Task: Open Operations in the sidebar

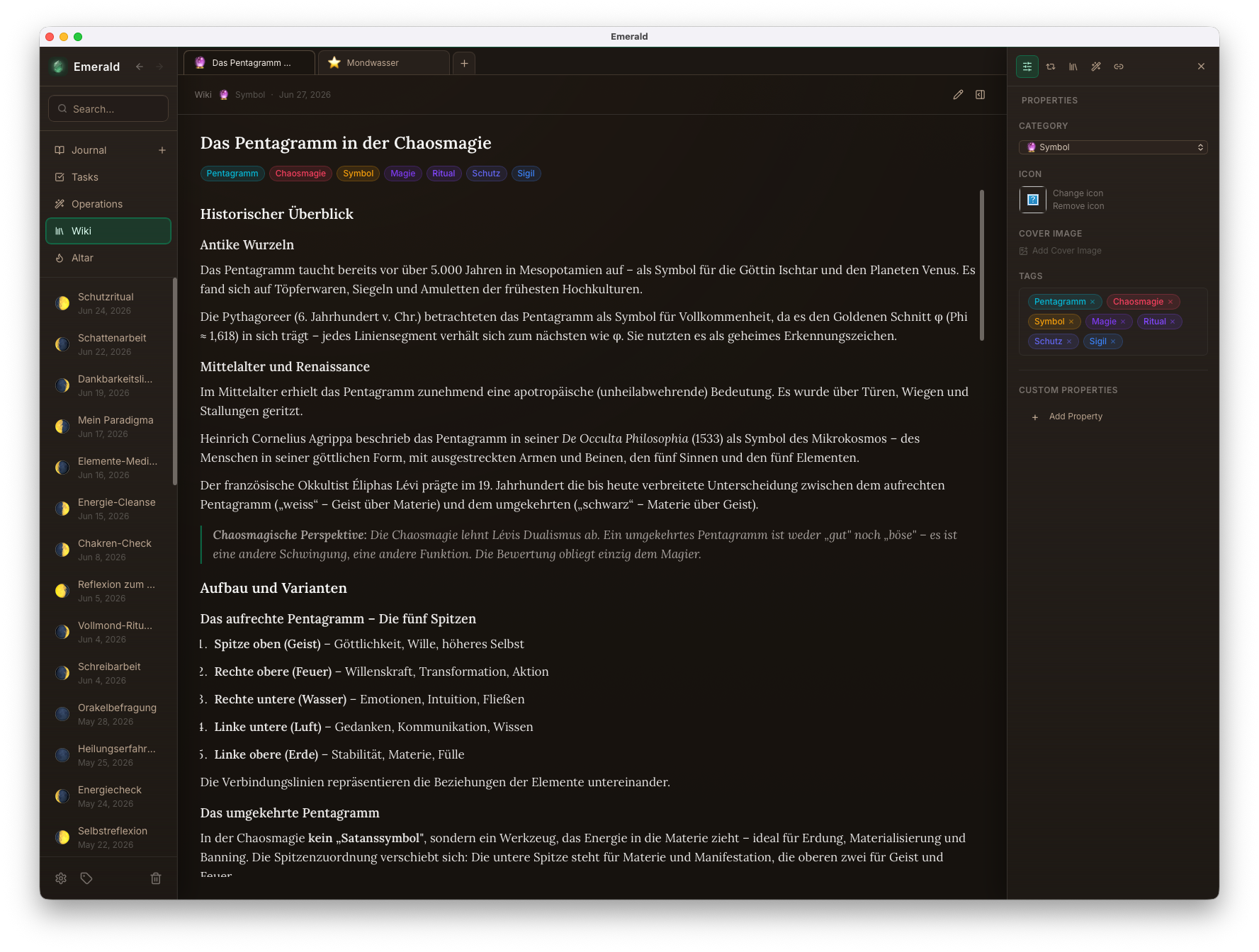Action: tap(108, 204)
